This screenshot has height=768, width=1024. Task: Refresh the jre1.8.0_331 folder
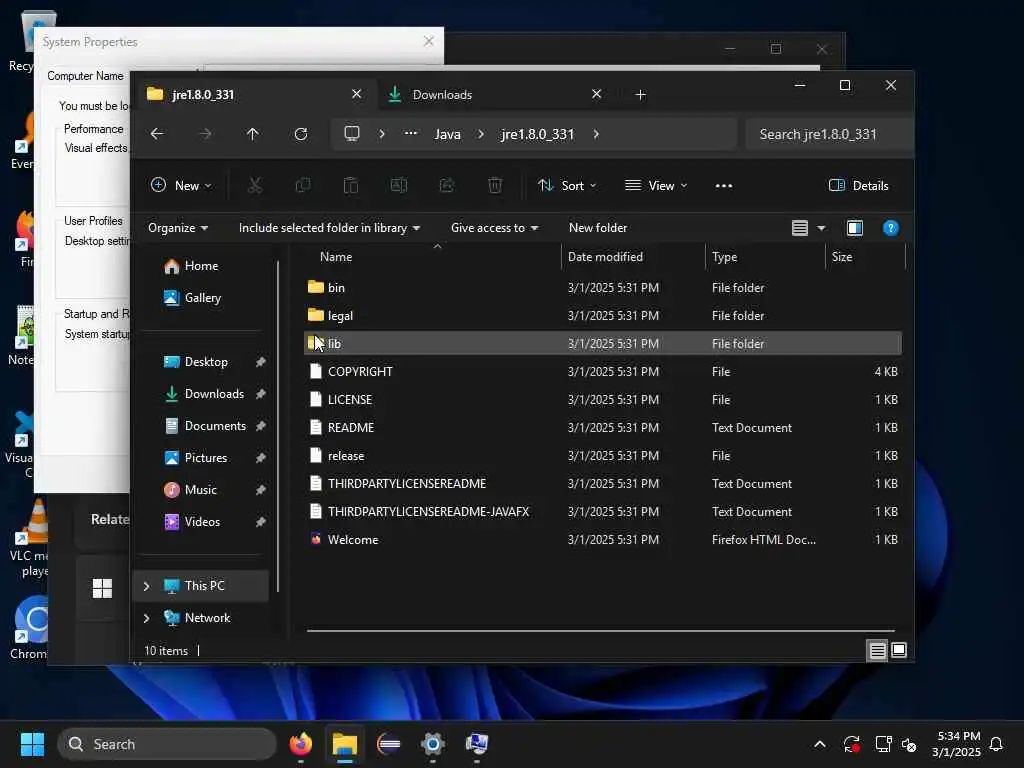300,134
